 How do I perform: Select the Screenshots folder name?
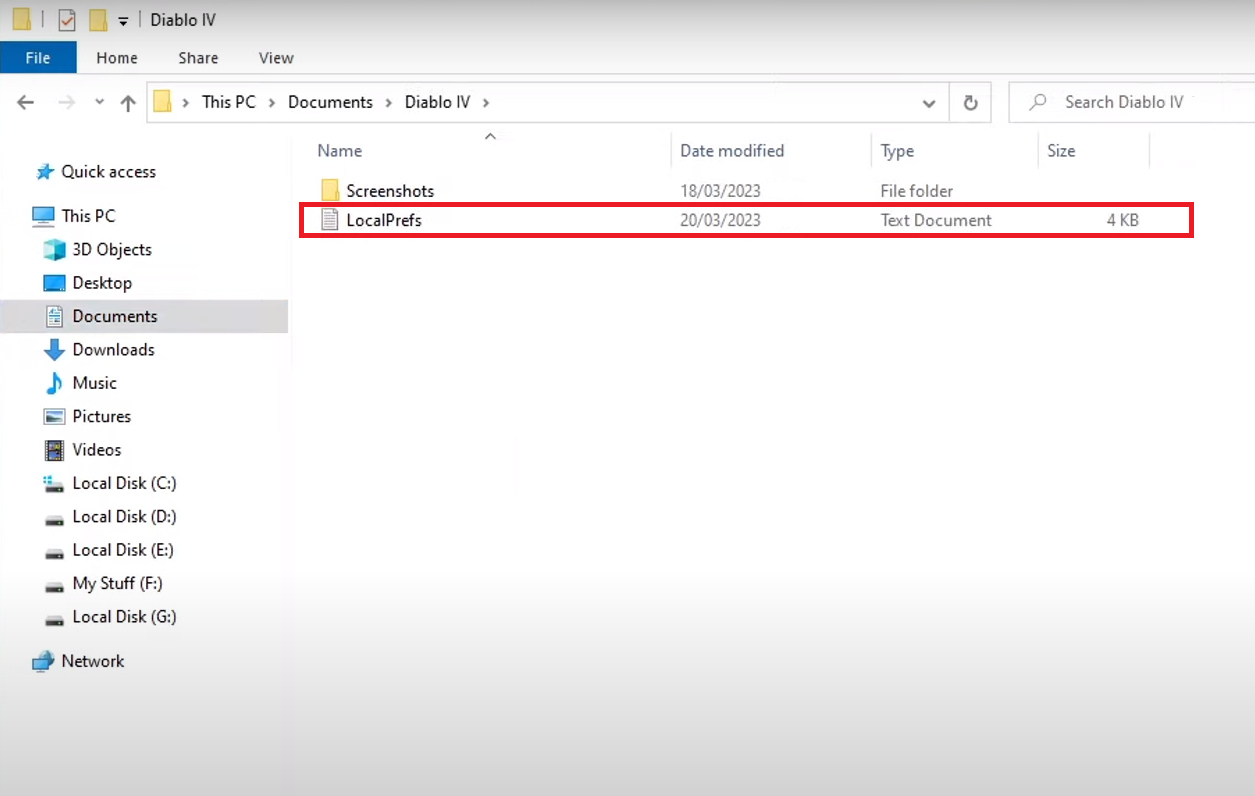click(x=390, y=191)
